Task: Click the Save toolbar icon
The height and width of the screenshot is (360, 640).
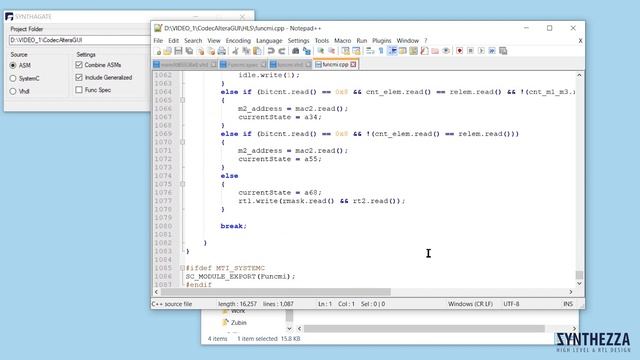Action: point(178,51)
